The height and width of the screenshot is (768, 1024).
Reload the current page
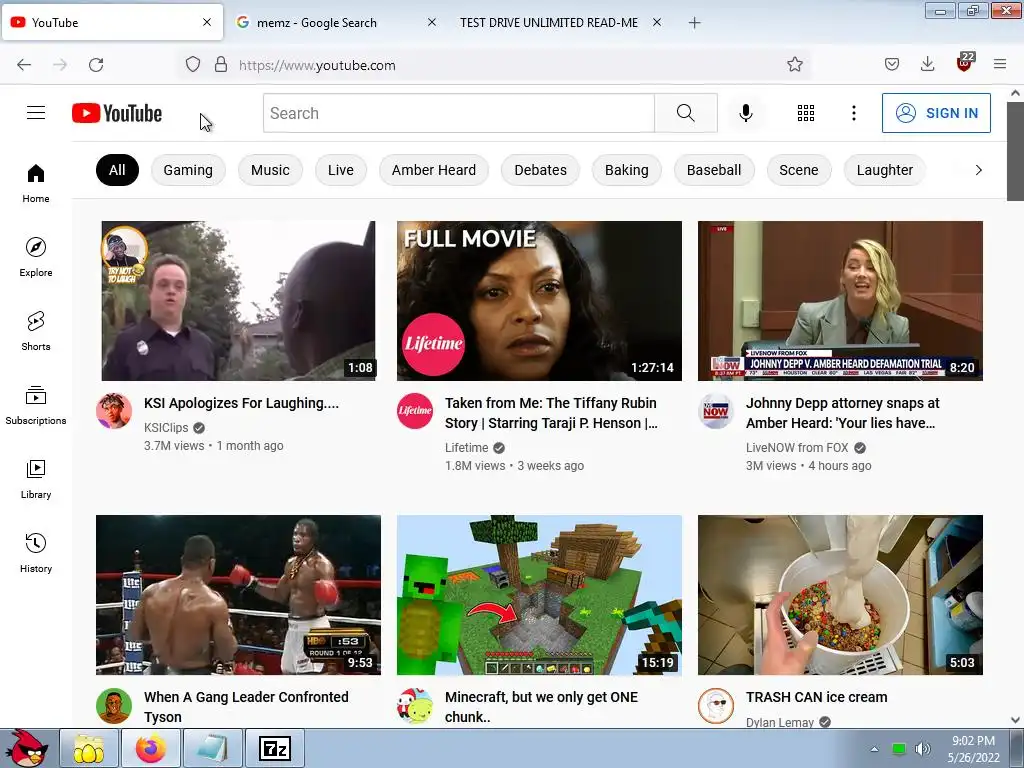(x=96, y=65)
